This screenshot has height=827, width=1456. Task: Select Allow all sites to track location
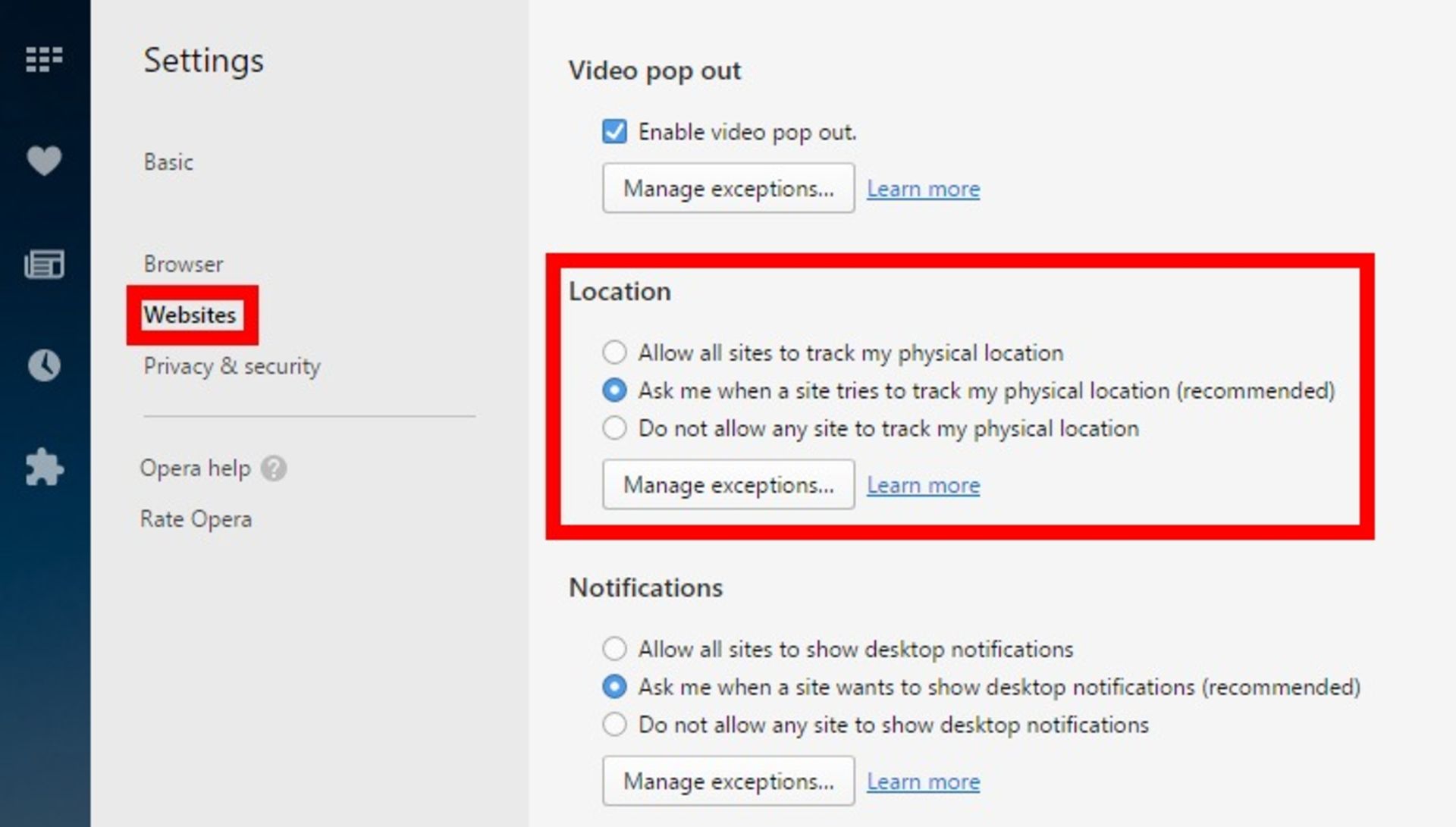coord(614,352)
